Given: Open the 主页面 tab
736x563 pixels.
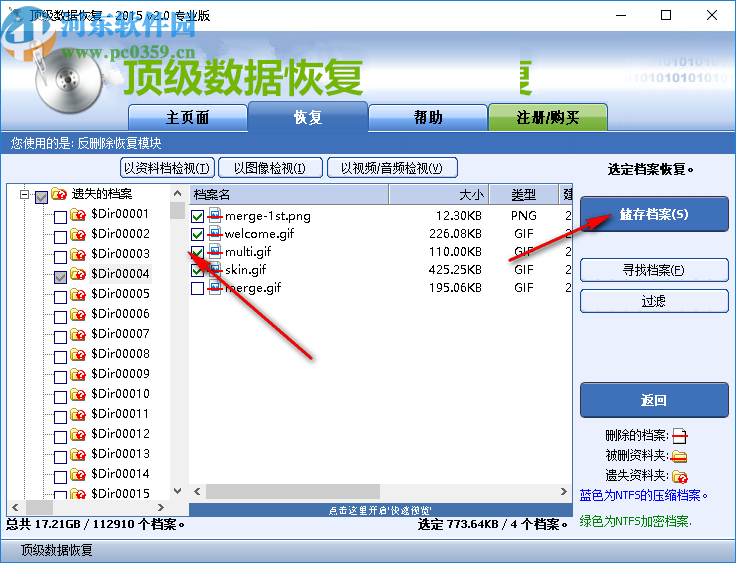Looking at the screenshot, I should [x=187, y=117].
